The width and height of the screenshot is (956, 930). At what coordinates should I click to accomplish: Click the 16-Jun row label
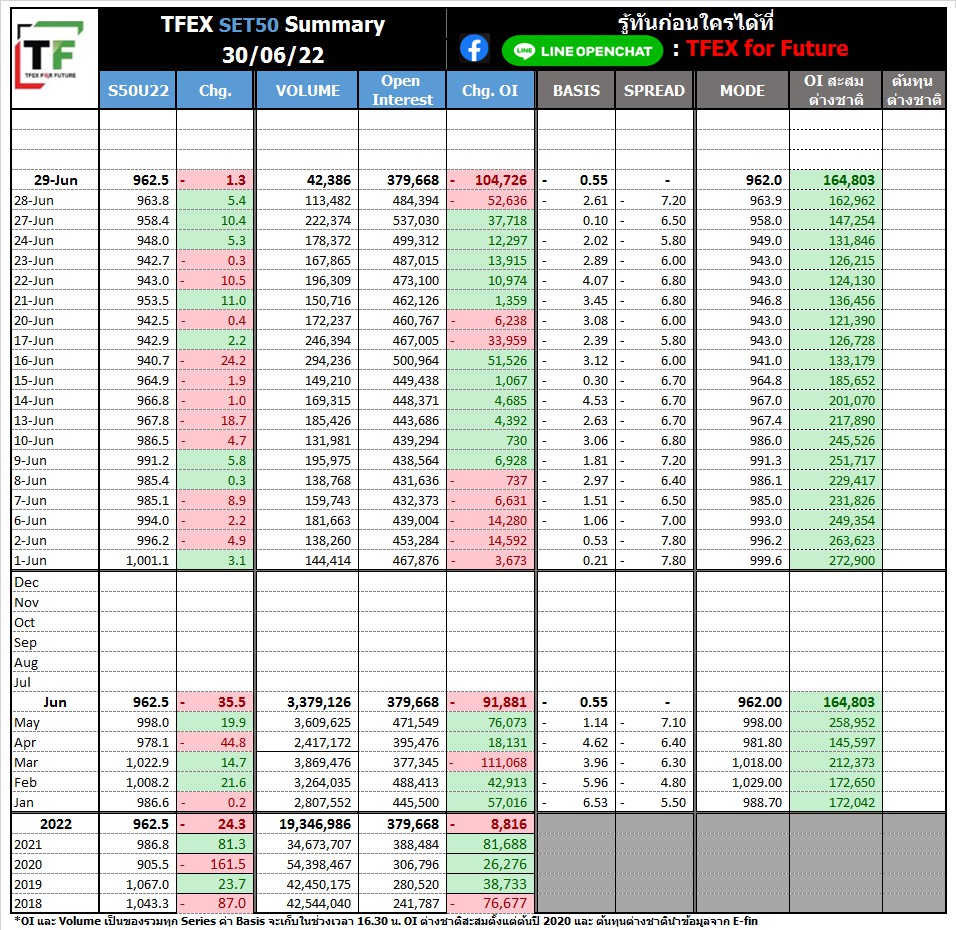(34, 360)
